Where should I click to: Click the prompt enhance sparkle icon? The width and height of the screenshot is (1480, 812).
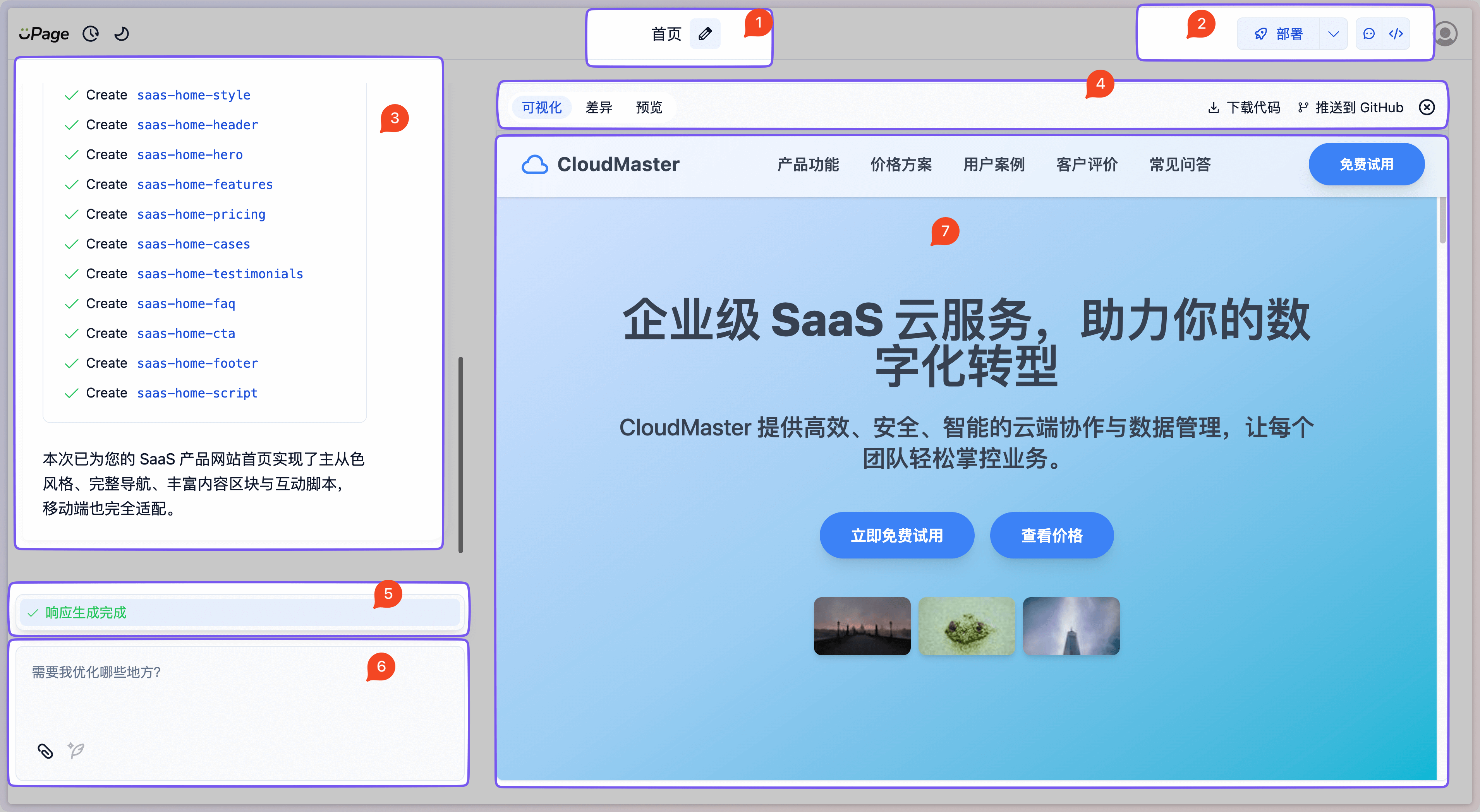[76, 750]
